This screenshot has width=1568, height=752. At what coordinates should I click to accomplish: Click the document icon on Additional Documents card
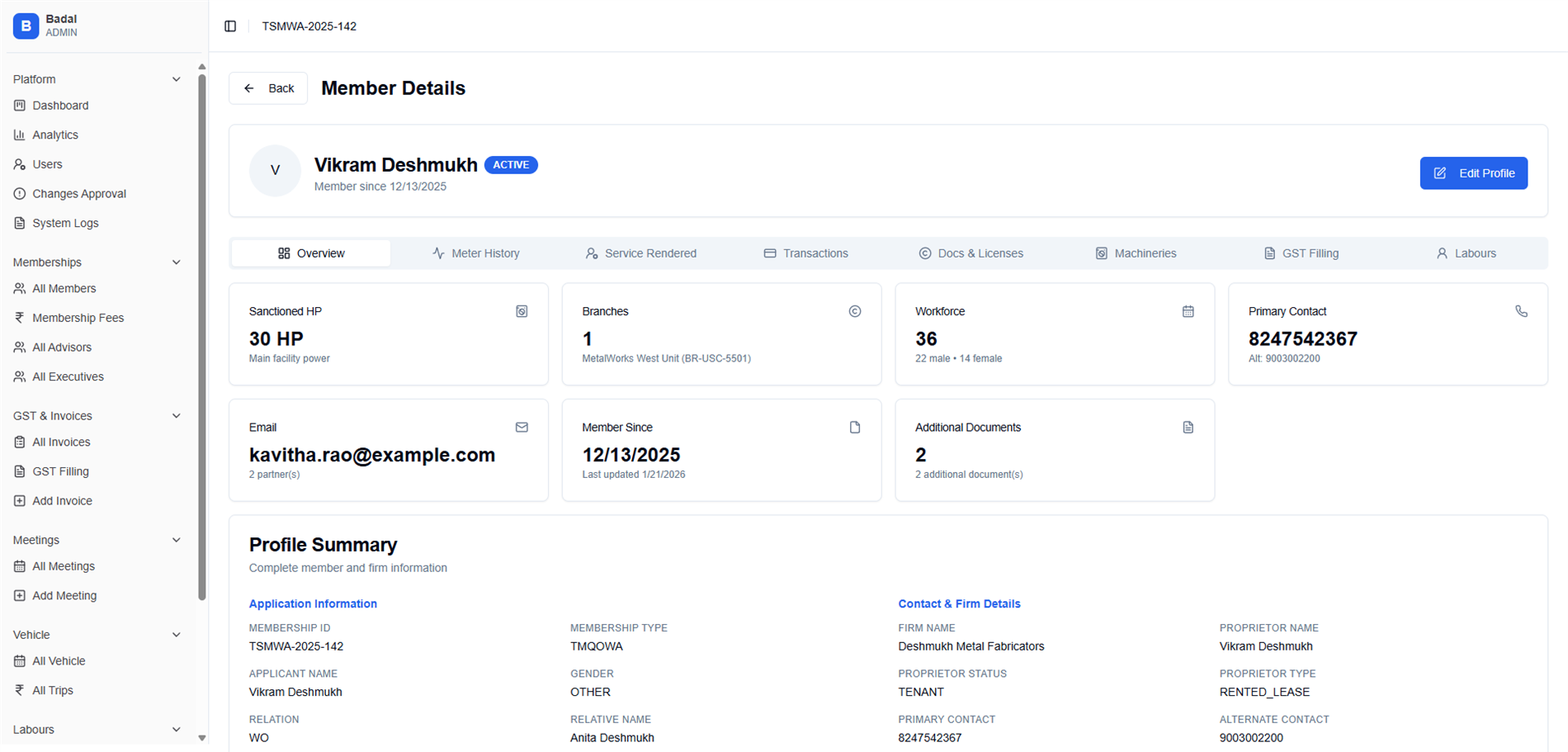coord(1188,428)
